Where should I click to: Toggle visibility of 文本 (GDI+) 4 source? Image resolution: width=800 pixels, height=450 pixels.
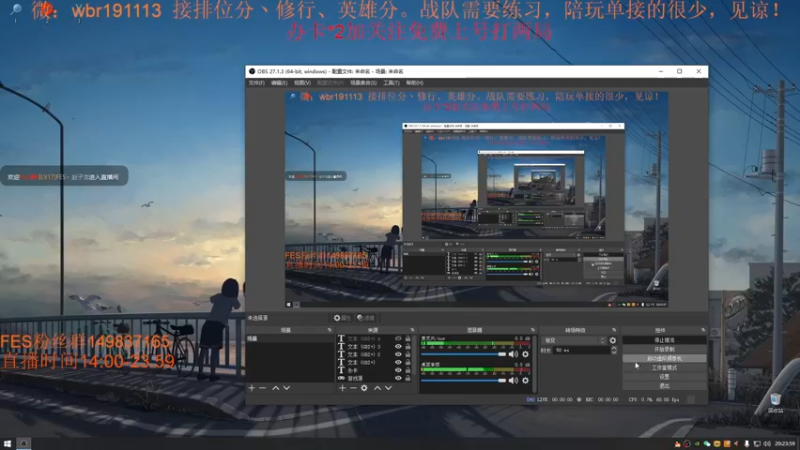click(398, 339)
